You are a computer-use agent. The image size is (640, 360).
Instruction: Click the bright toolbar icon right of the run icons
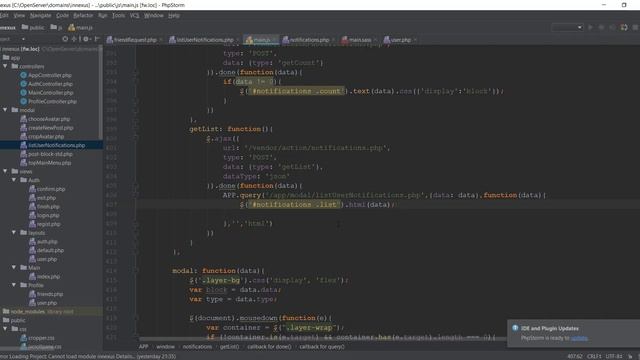coord(624,27)
